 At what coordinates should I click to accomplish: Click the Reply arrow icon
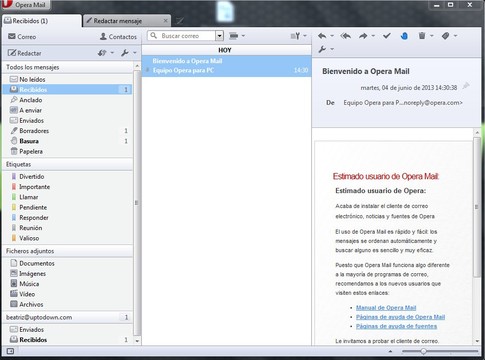(322, 36)
